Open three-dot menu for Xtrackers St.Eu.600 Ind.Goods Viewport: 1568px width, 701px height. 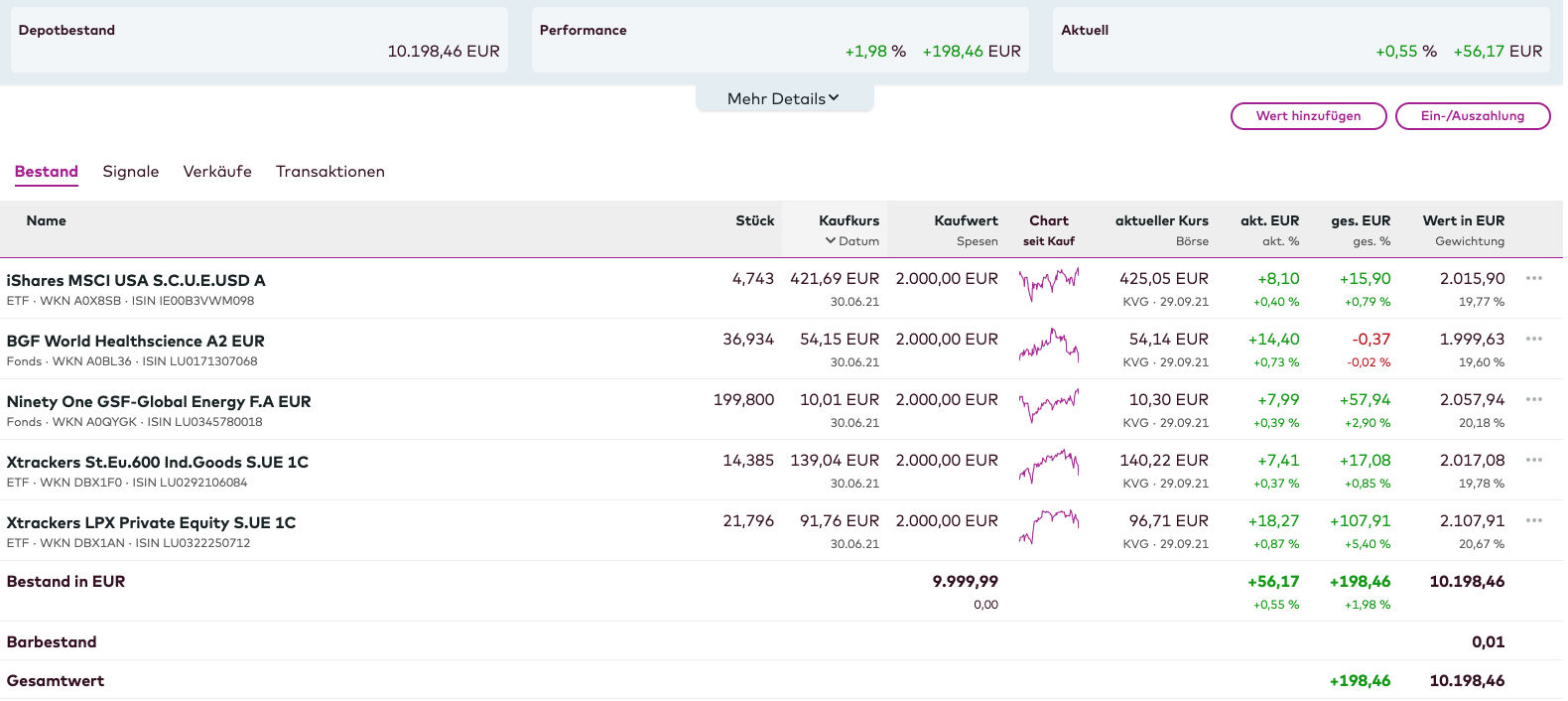(x=1533, y=460)
